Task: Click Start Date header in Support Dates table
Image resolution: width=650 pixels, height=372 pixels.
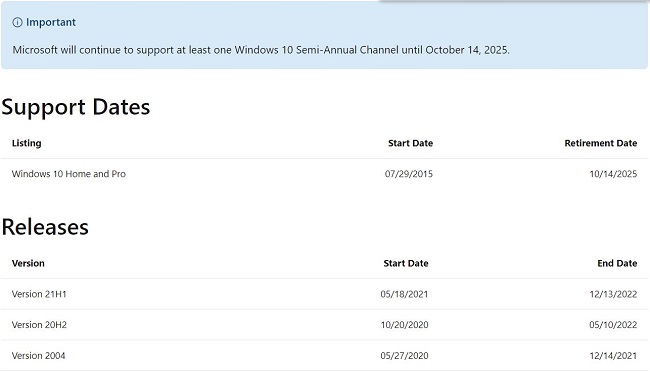Action: (410, 143)
